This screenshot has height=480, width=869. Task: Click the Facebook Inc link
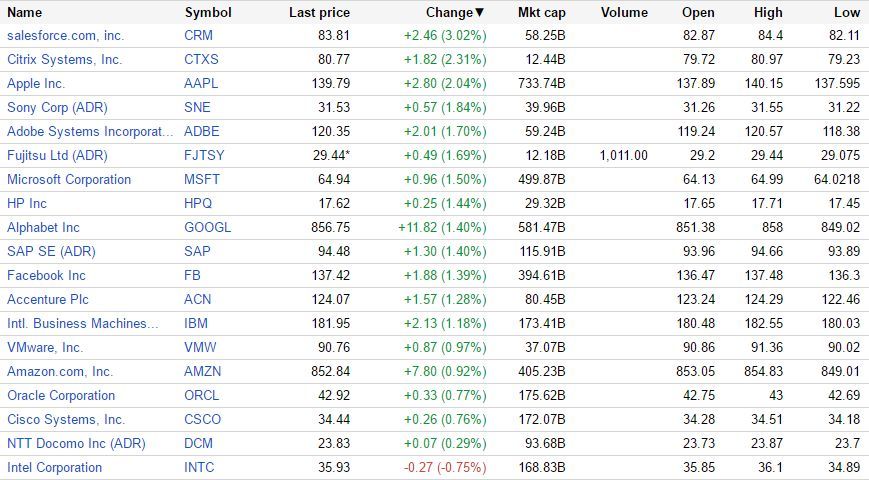coord(46,275)
